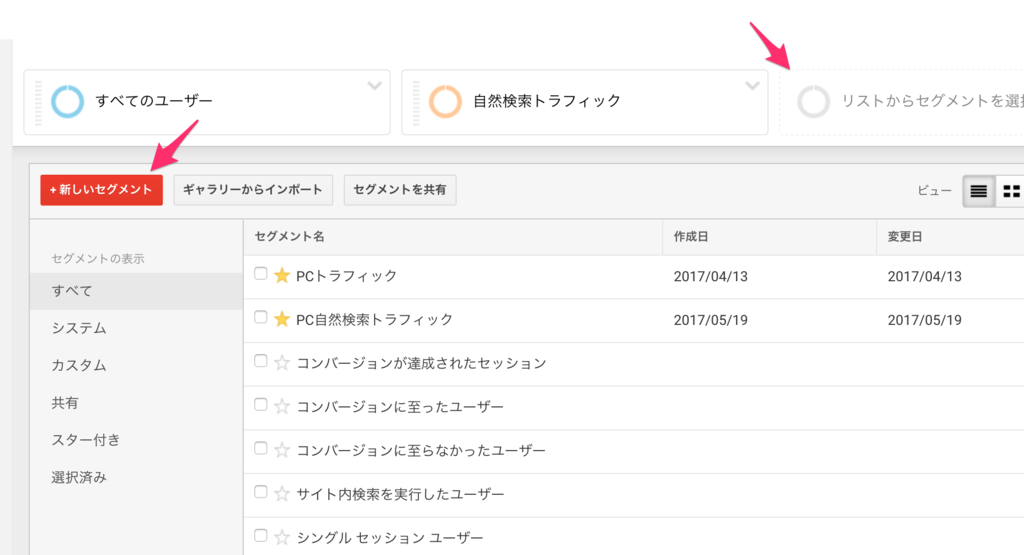Check コンバージョンに至ったユーザー checkbox
Image resolution: width=1024 pixels, height=555 pixels.
point(261,405)
